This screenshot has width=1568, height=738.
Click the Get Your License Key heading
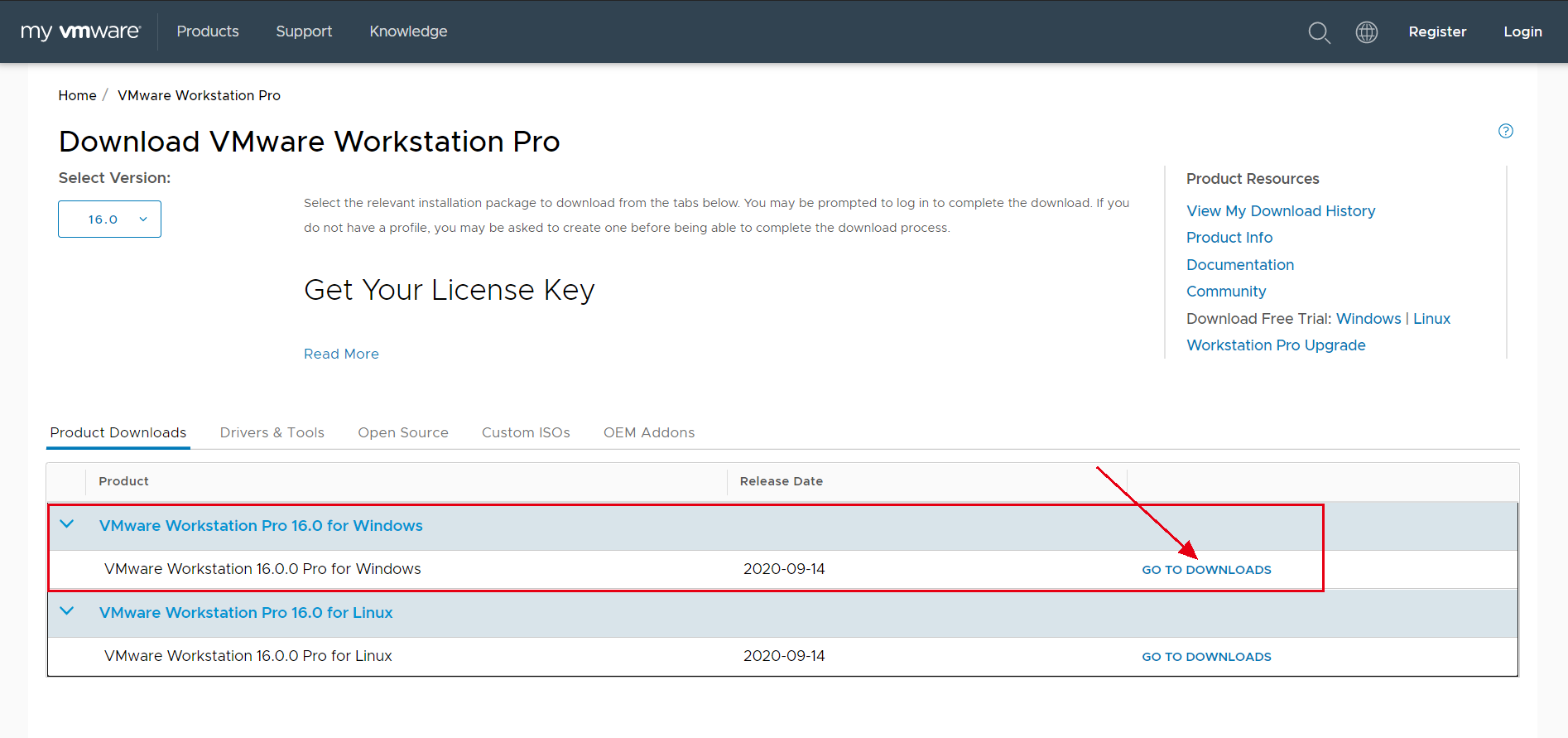pos(450,291)
